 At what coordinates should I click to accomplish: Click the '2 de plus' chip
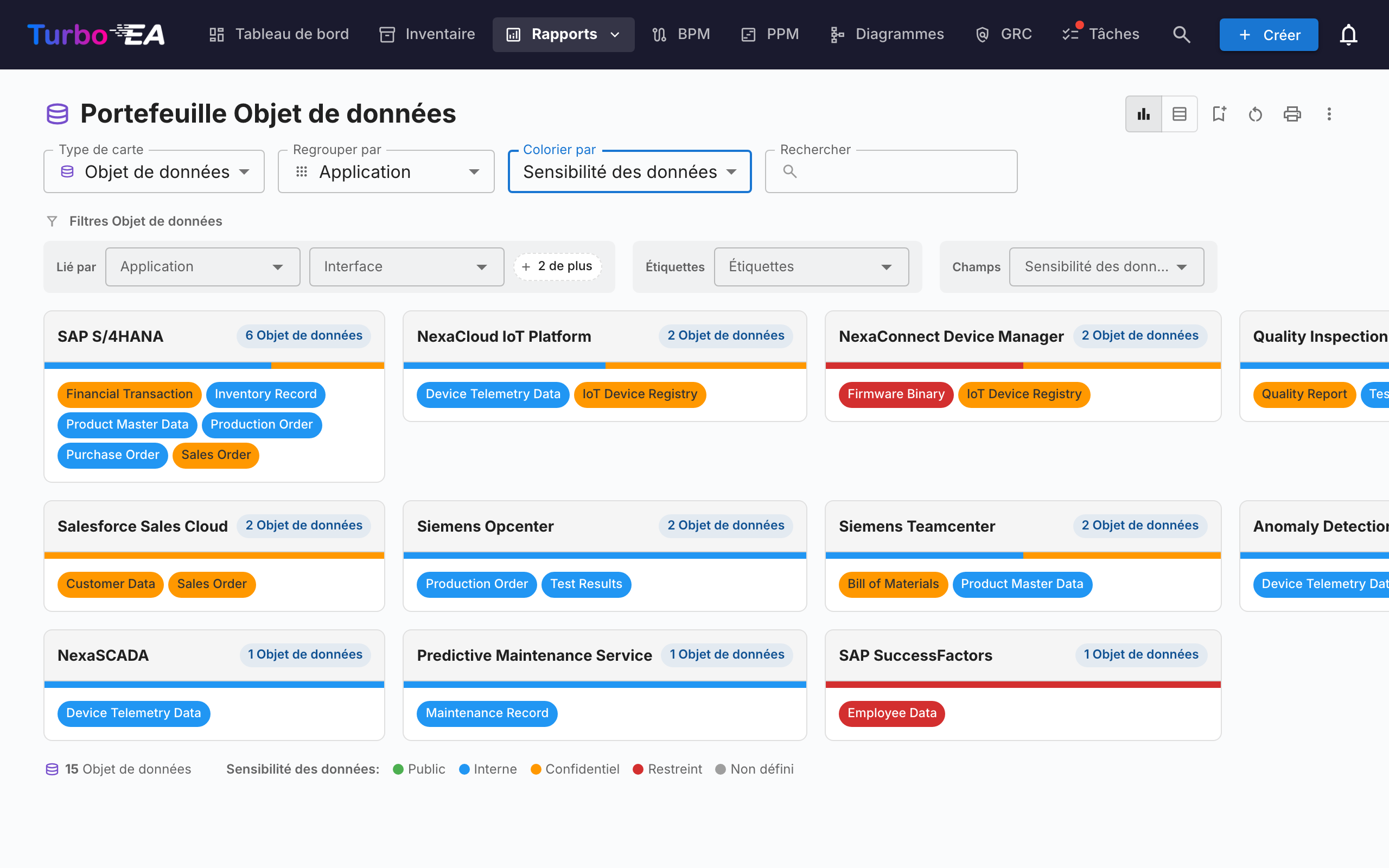(x=557, y=266)
